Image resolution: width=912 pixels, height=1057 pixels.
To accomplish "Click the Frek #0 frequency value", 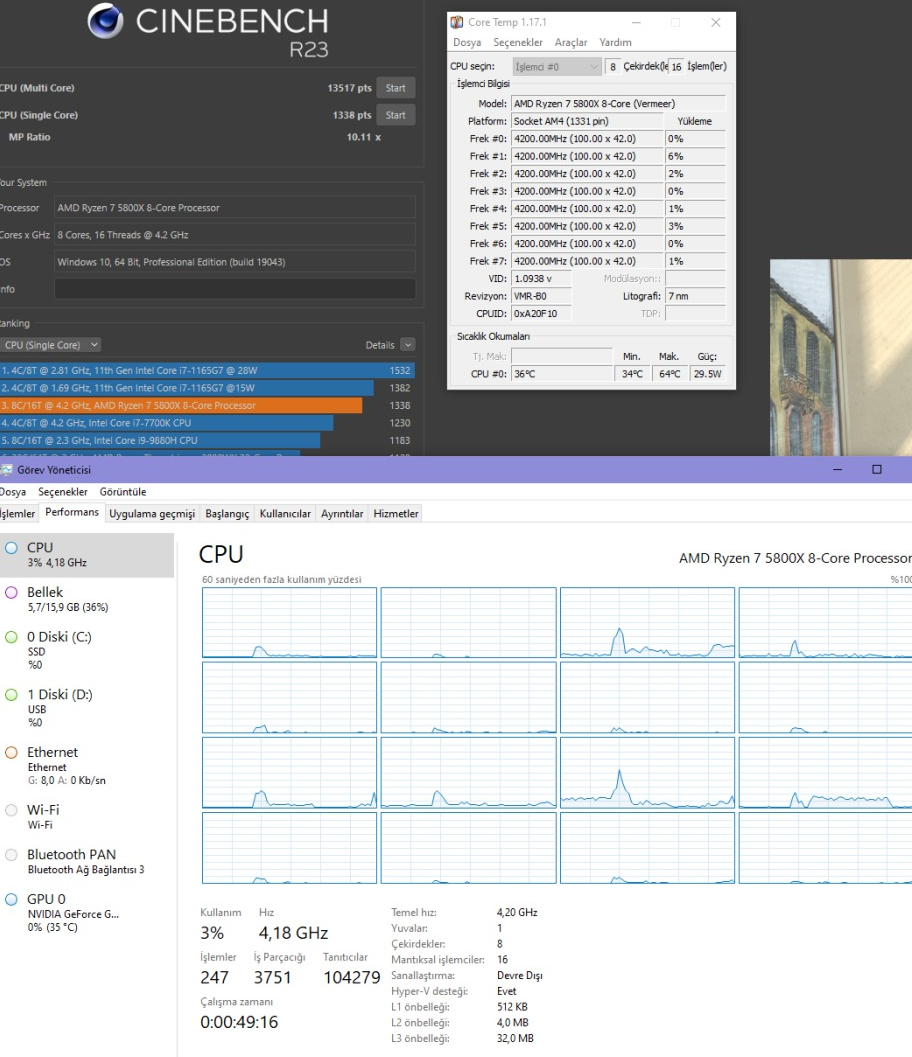I will click(587, 139).
